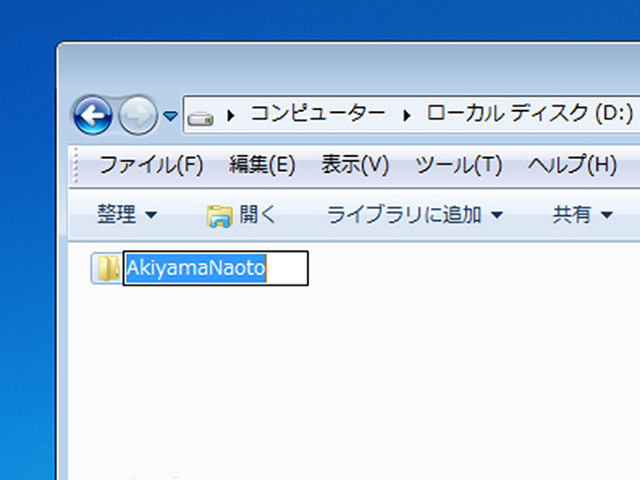Open the ツール(T) menu

(x=458, y=165)
